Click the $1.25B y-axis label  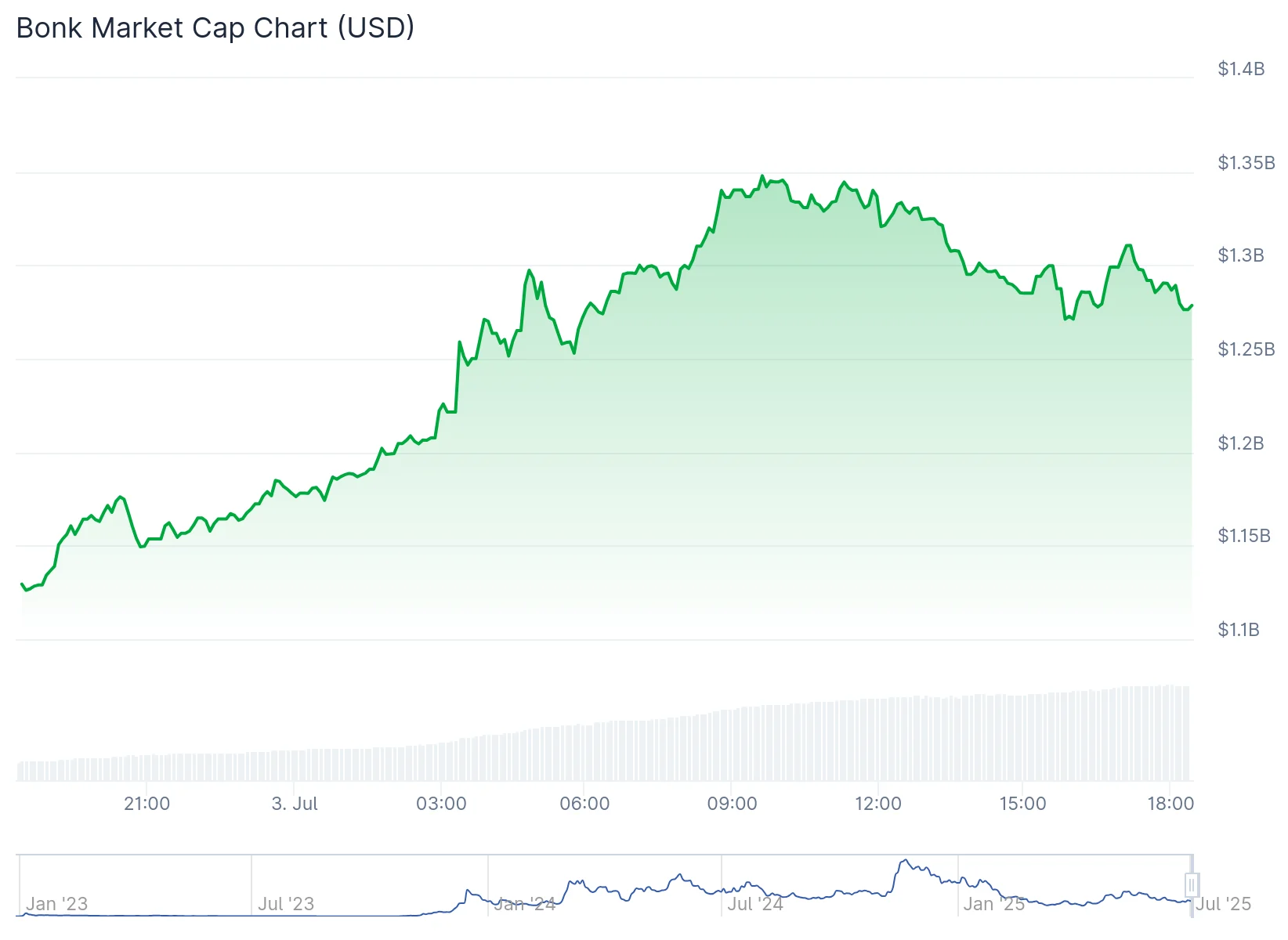click(x=1246, y=349)
